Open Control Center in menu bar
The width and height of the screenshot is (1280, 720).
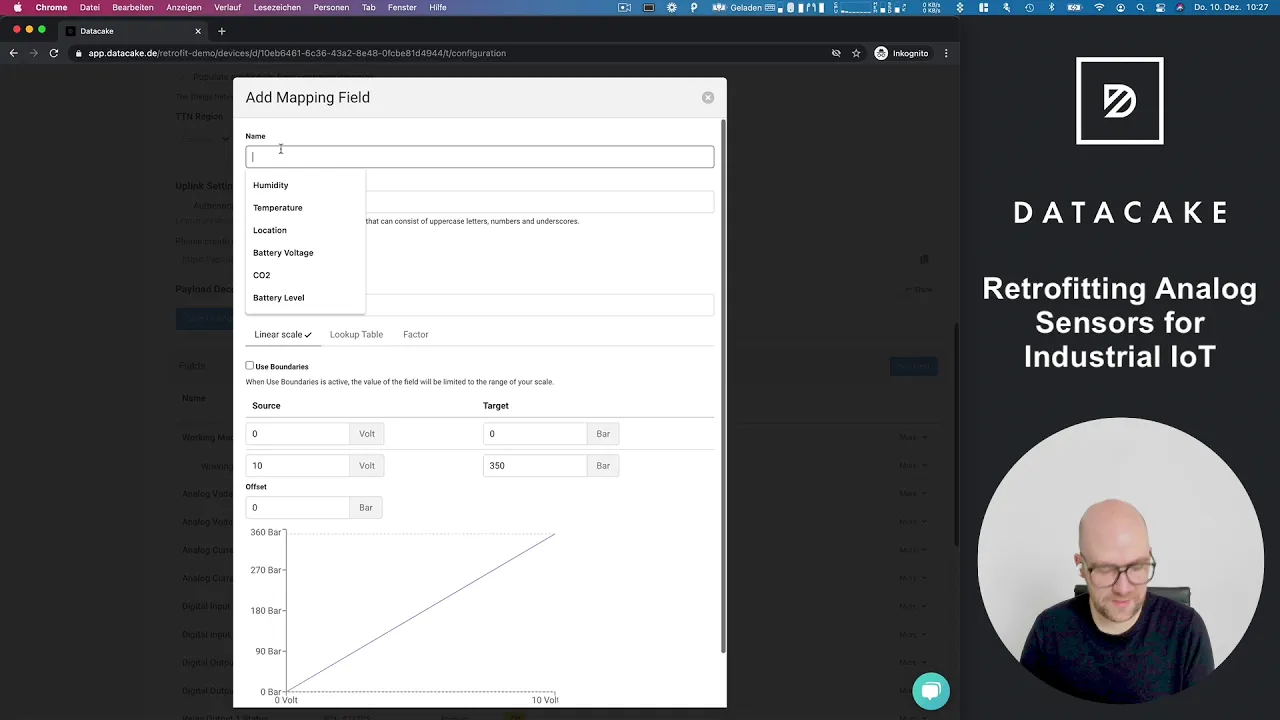1160,7
